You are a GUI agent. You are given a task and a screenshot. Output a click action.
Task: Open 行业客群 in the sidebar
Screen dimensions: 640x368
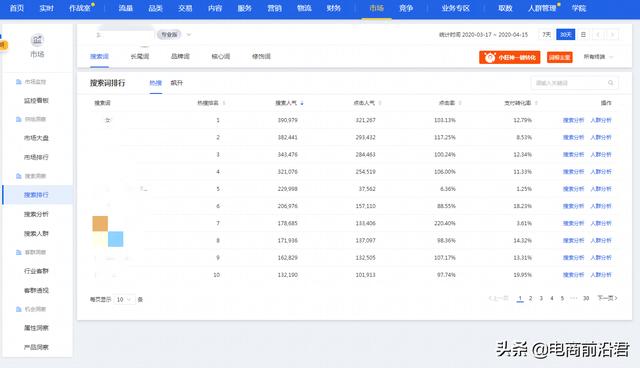(x=36, y=271)
